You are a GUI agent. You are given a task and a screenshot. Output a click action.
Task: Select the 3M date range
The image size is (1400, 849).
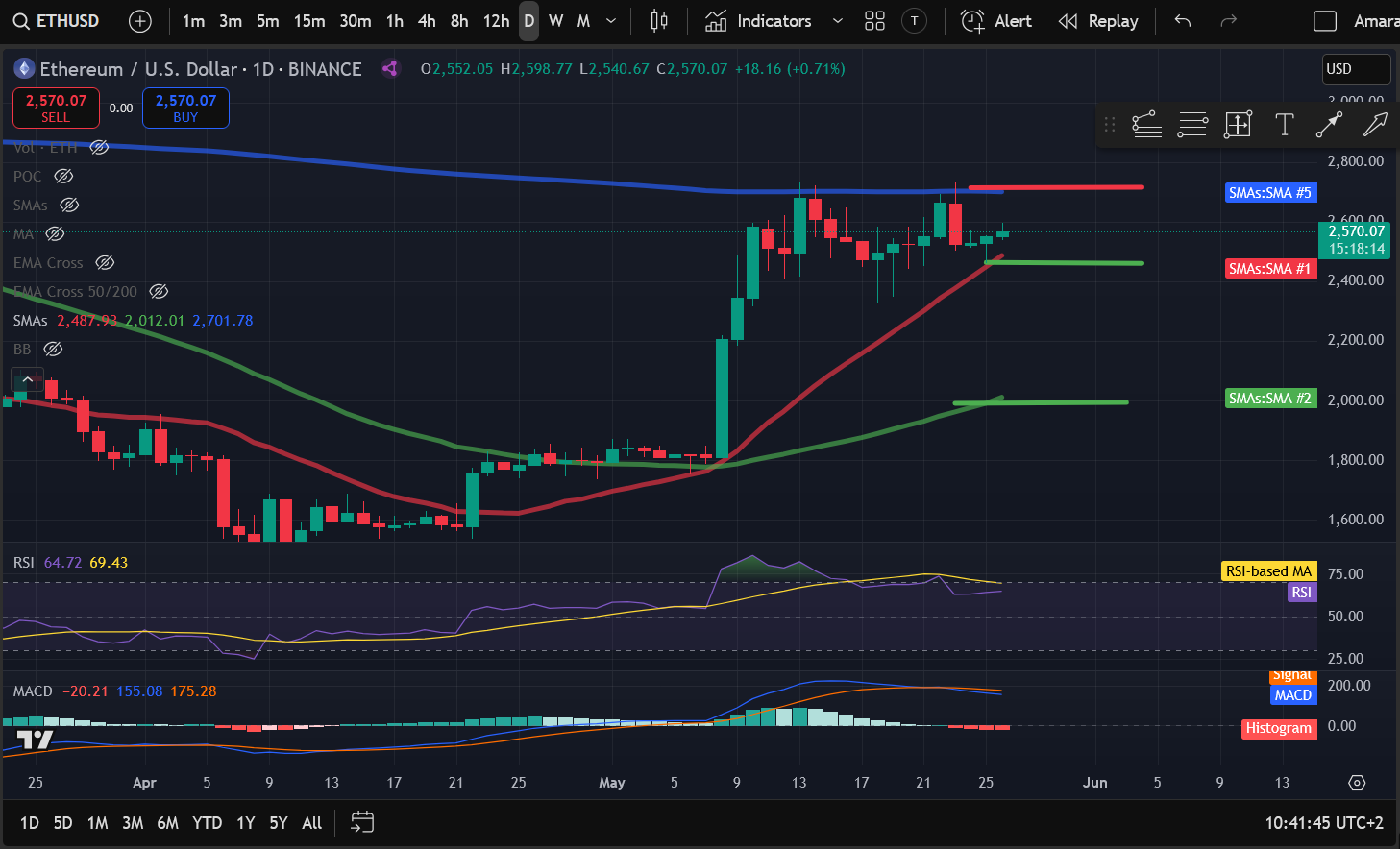tap(133, 823)
